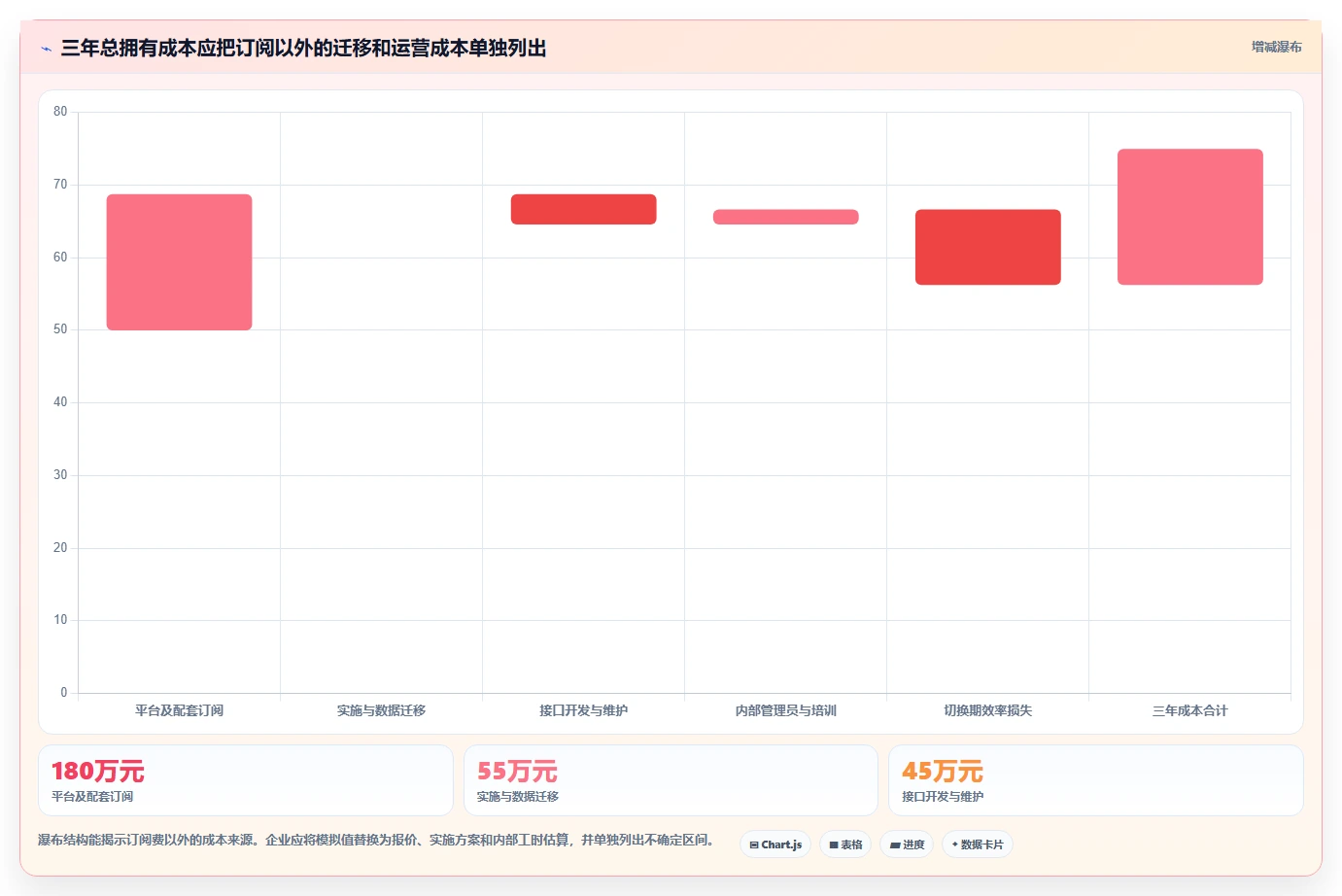Click 接口开发与维护 caption under 45万元

[943, 797]
